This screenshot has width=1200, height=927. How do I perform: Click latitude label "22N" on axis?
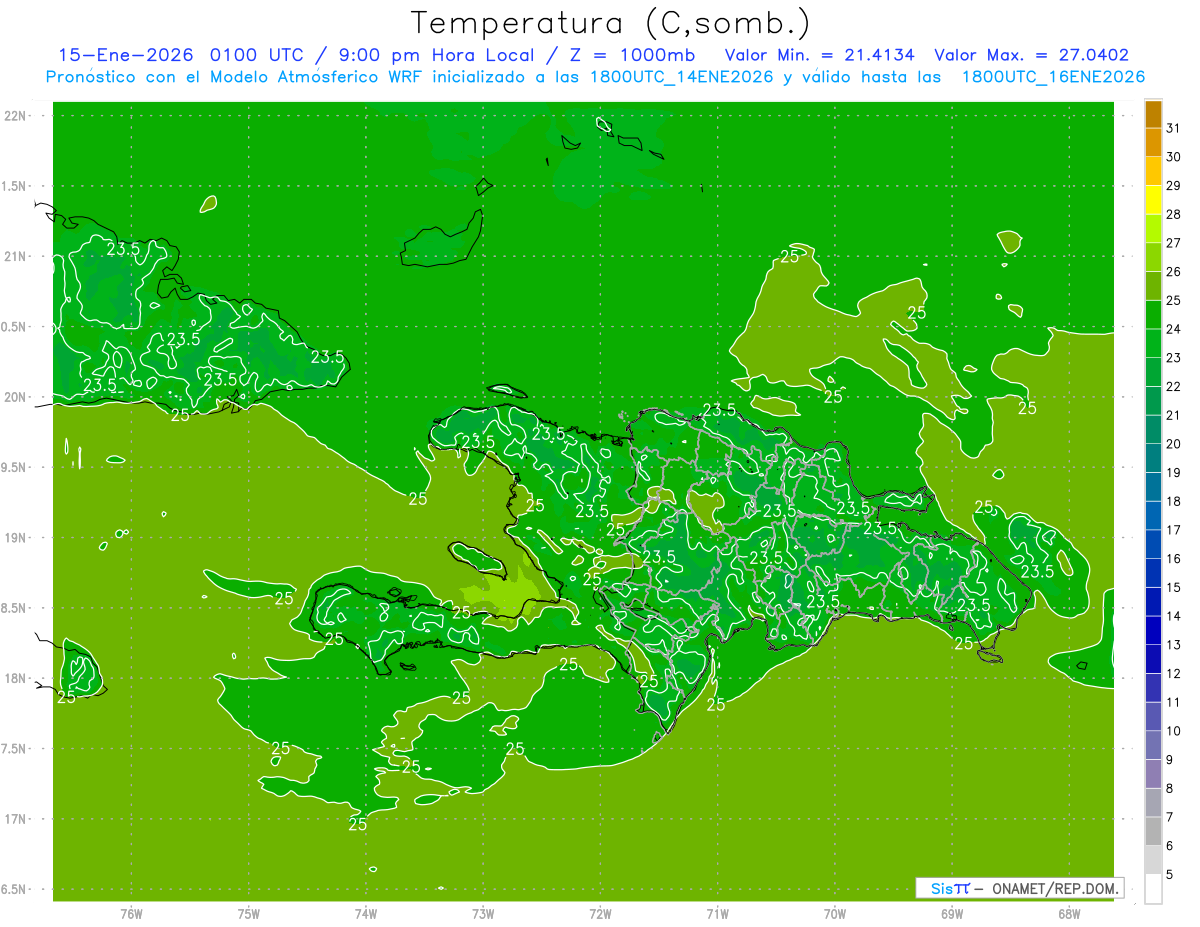coord(14,116)
